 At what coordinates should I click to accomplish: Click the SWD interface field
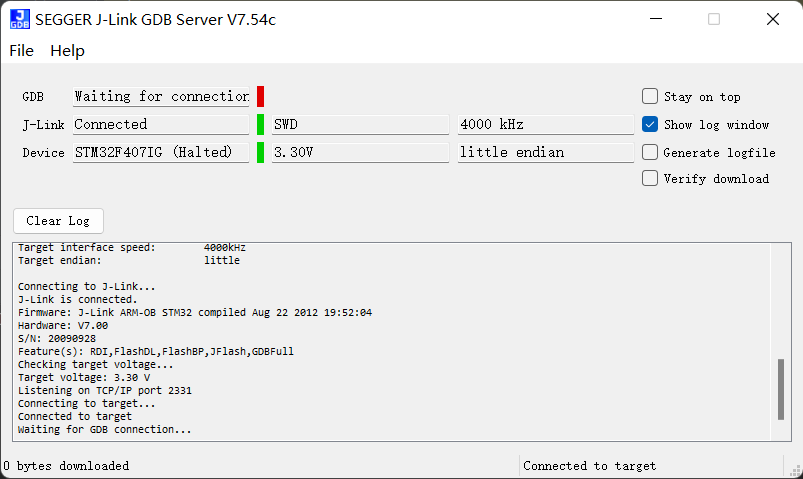coord(360,125)
